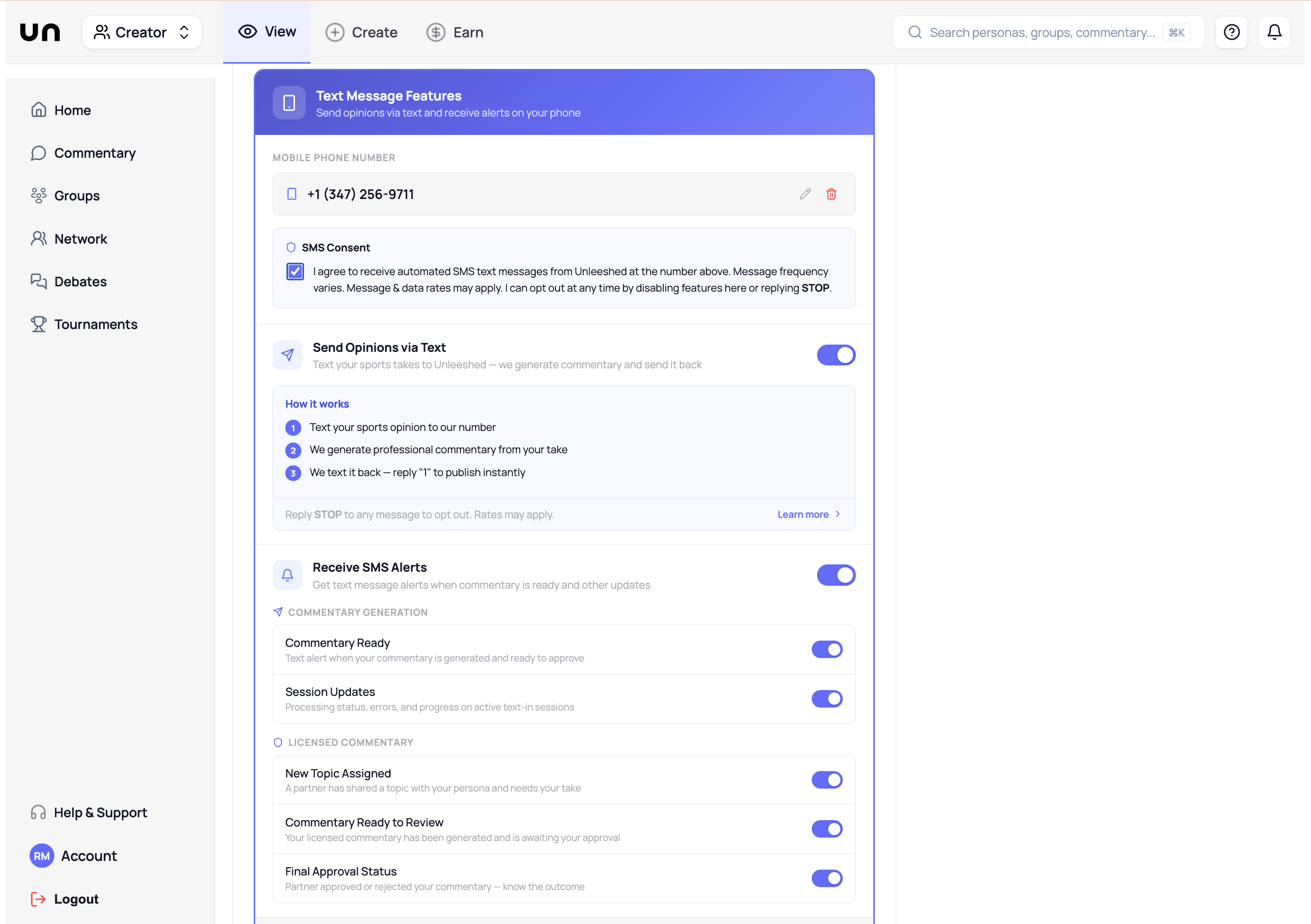The height and width of the screenshot is (924, 1311).
Task: Open Tournaments from the sidebar
Action: point(96,324)
